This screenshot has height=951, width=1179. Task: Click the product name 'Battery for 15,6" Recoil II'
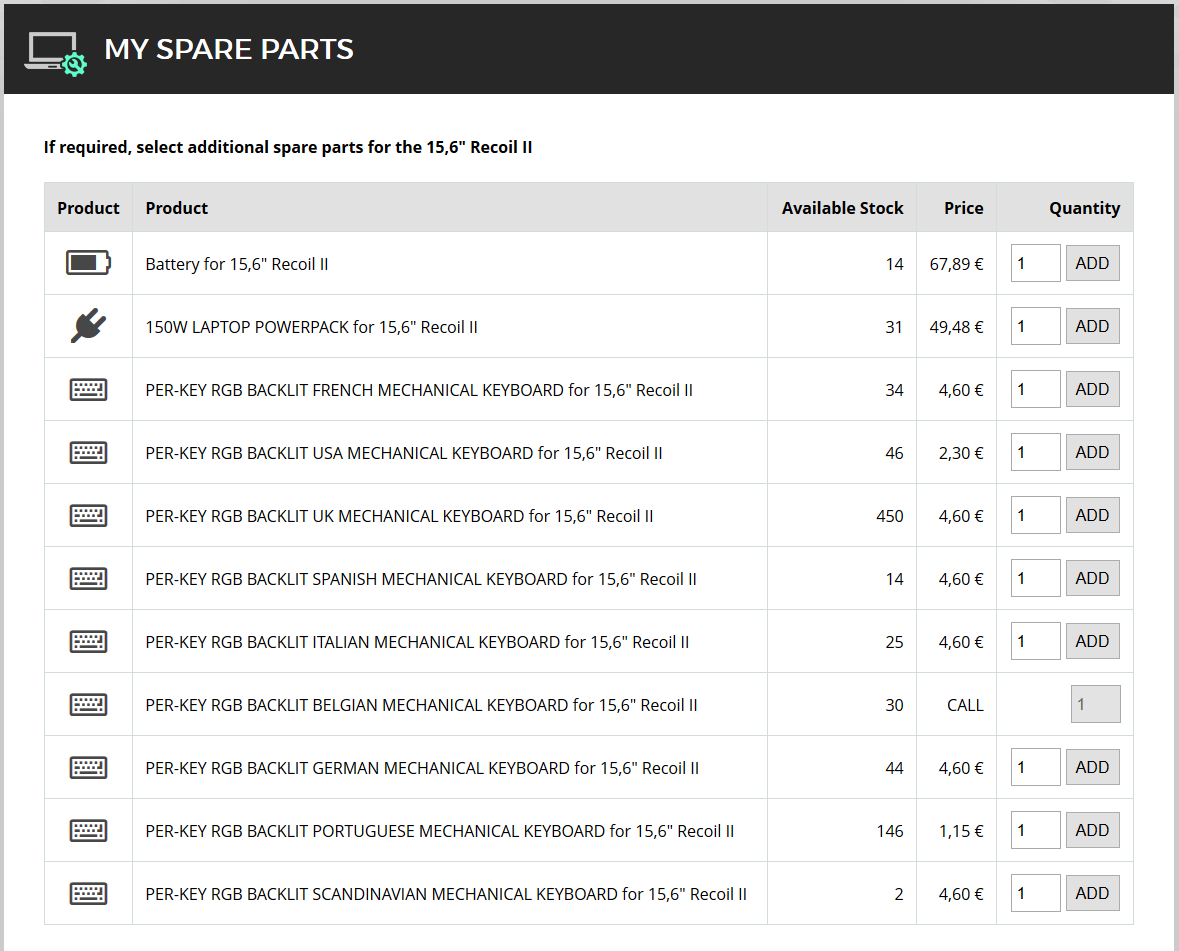237,265
